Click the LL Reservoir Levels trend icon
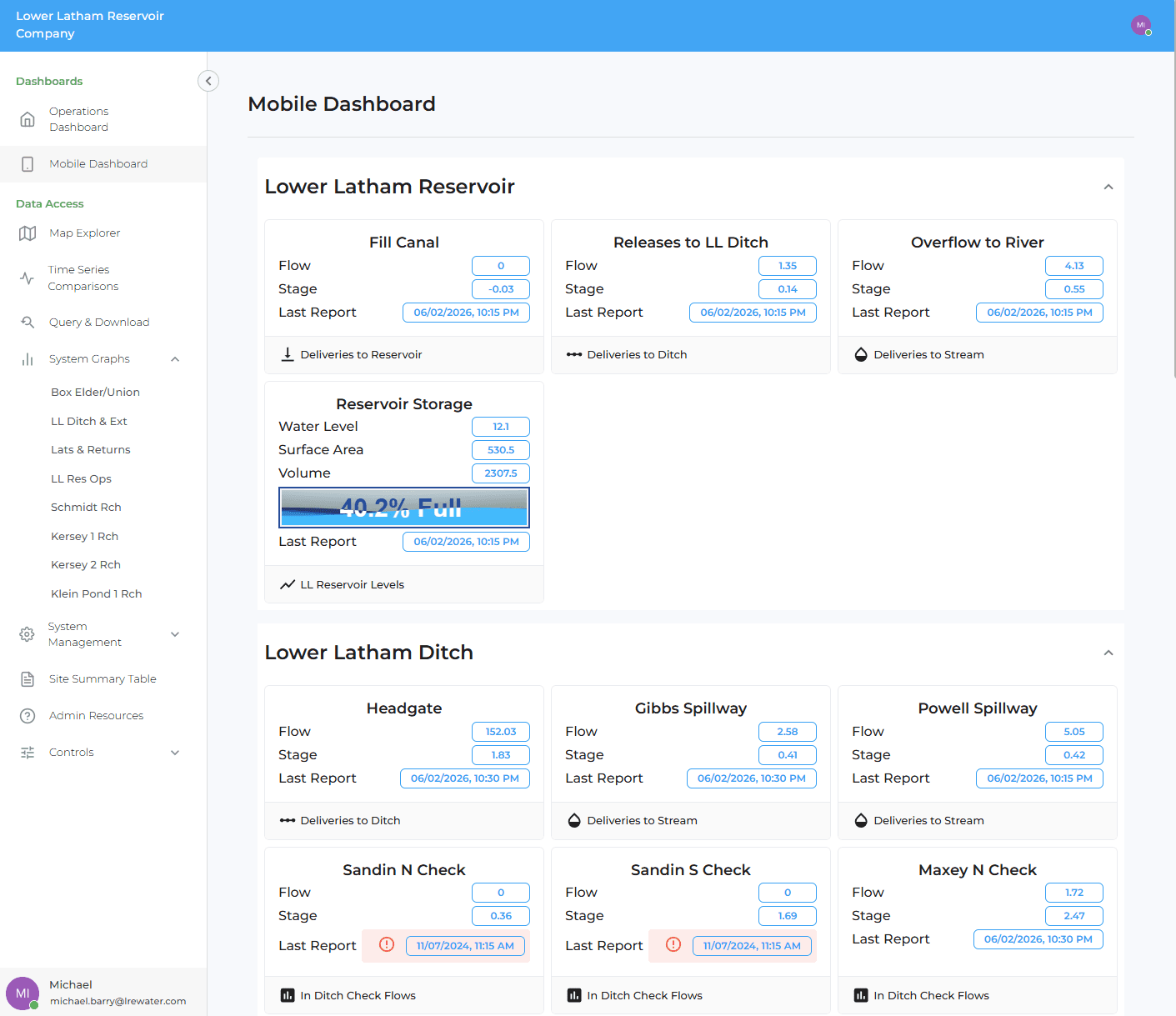1176x1016 pixels. (288, 584)
